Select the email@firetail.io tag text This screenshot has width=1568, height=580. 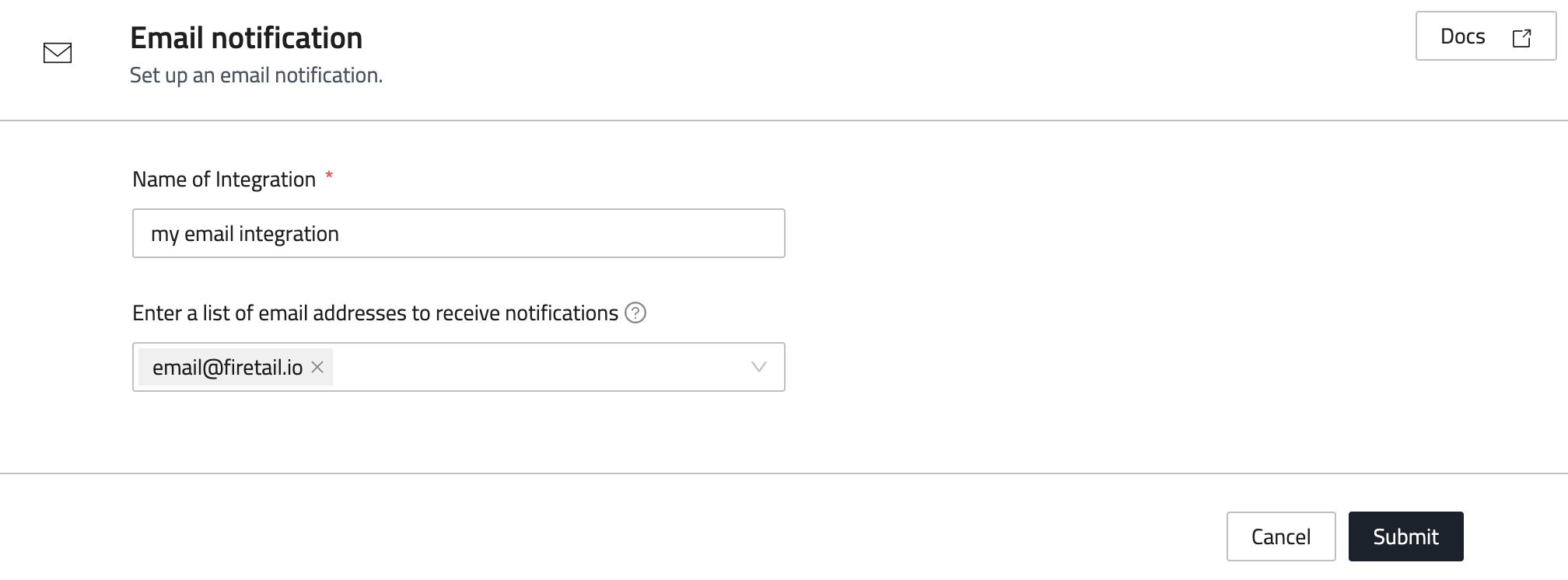[227, 368]
